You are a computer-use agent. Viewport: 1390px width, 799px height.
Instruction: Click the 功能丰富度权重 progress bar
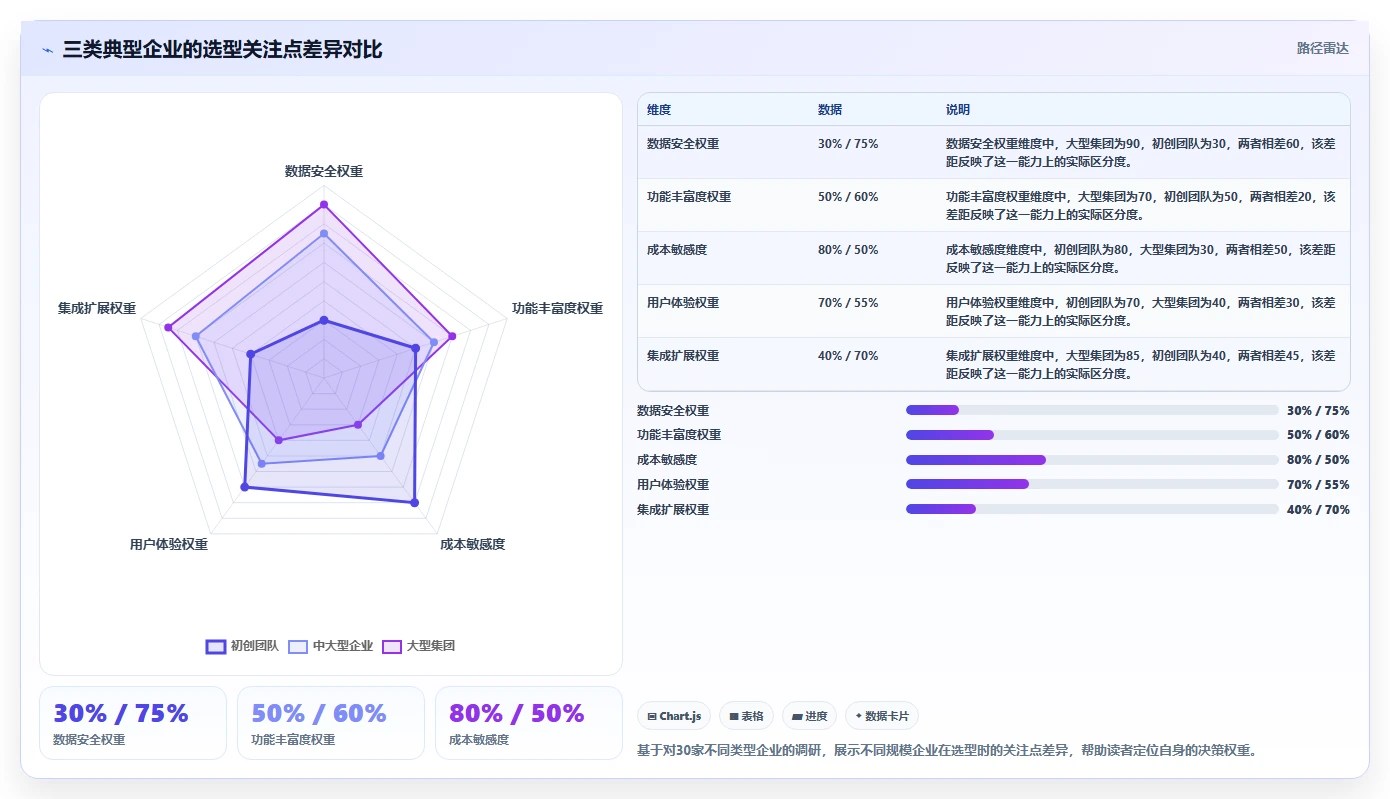[x=1092, y=435]
